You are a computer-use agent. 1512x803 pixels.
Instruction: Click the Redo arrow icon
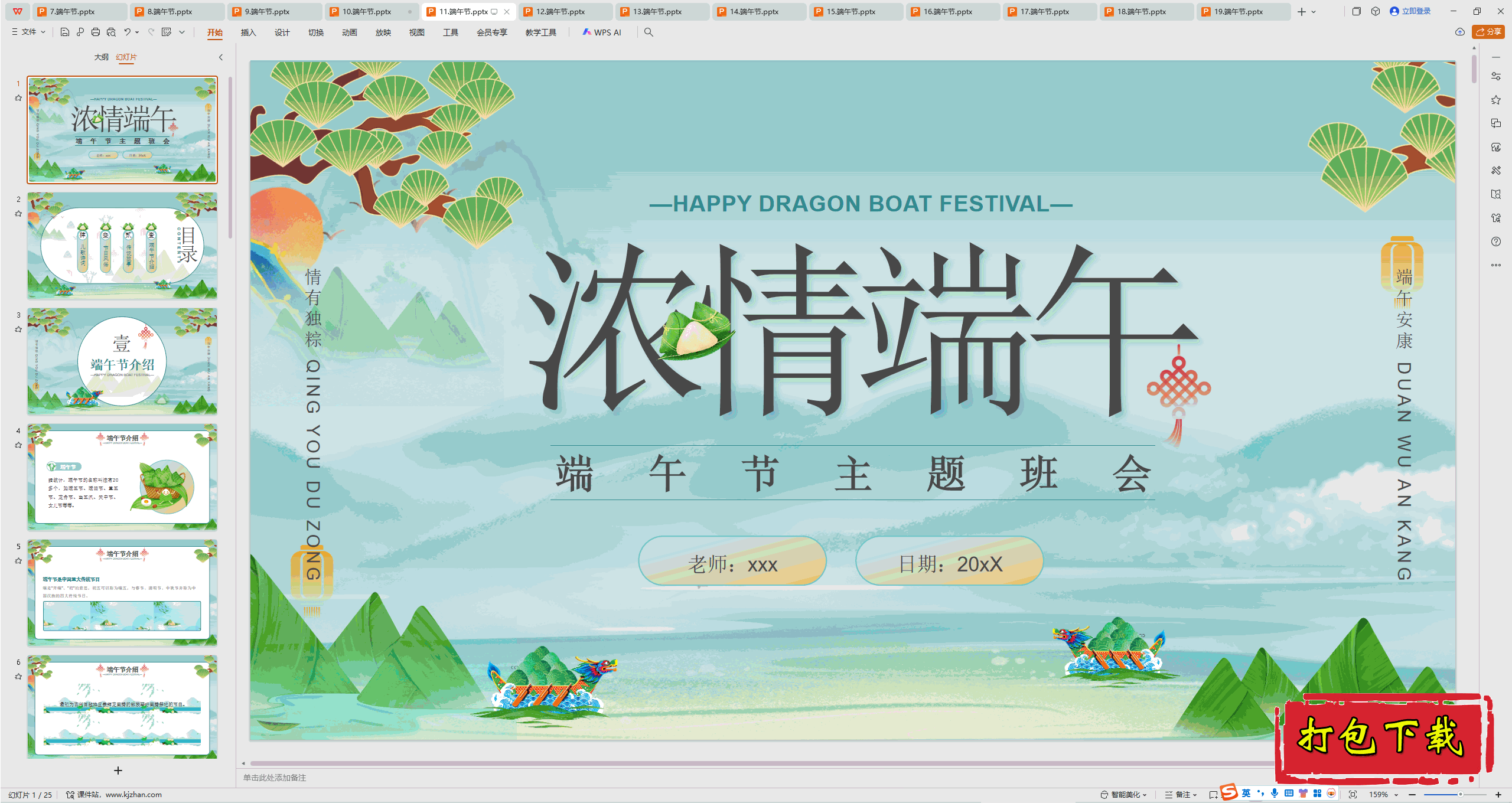[x=151, y=32]
